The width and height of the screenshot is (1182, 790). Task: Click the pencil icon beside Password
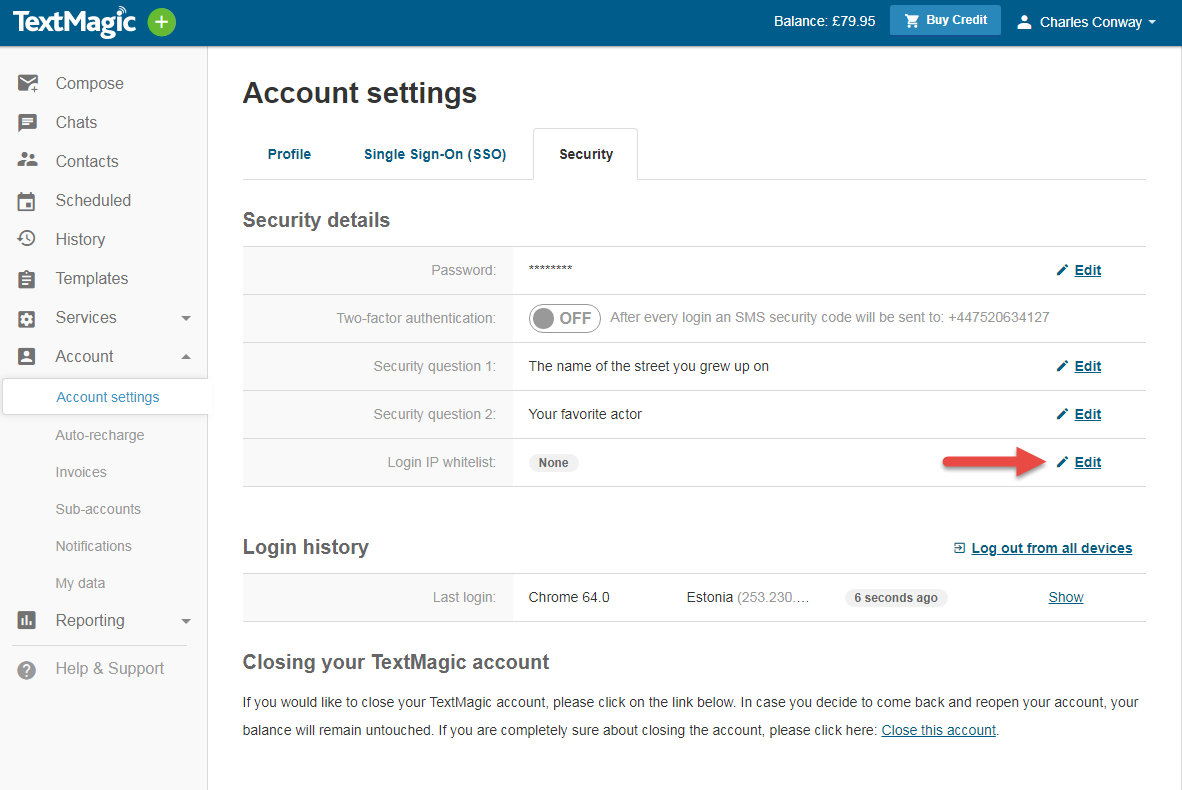(x=1062, y=270)
